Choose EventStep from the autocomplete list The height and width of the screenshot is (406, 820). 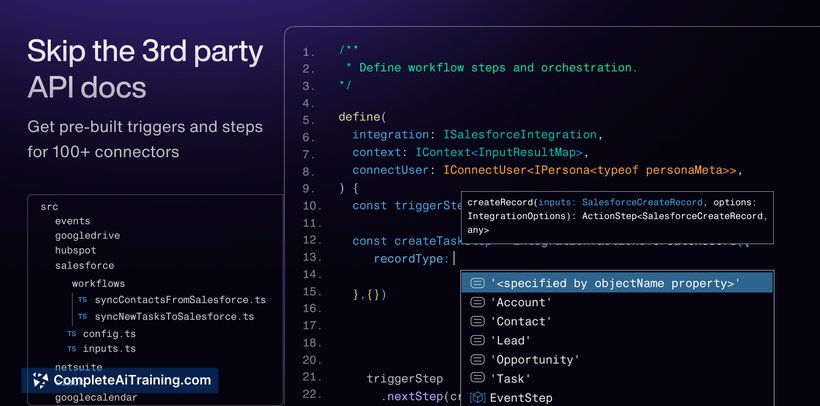click(617, 398)
